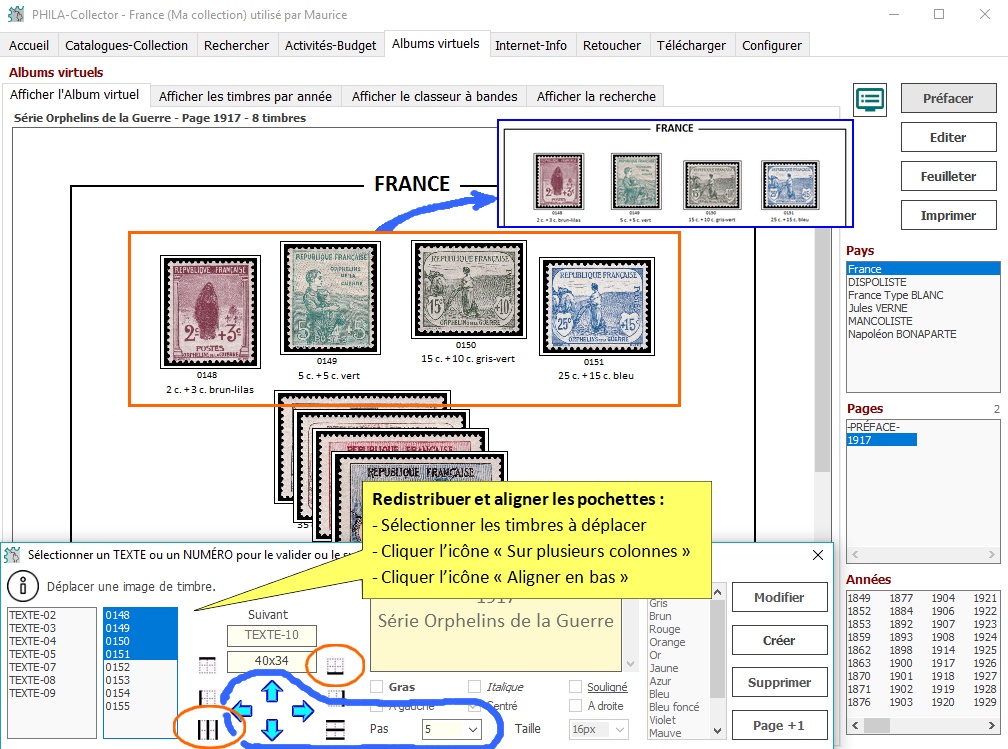Click the Editer button
1008x749 pixels.
[948, 138]
